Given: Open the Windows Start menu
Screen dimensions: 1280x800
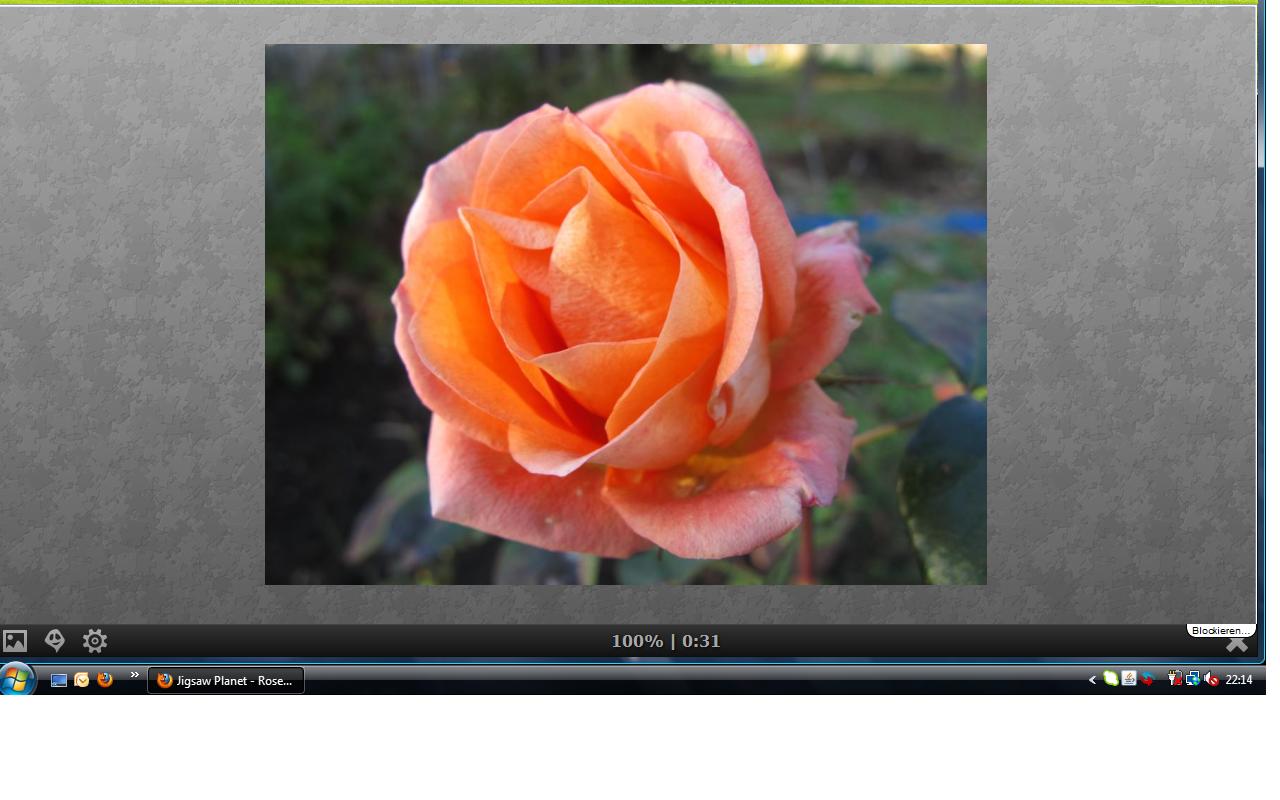Looking at the screenshot, I should [x=17, y=680].
